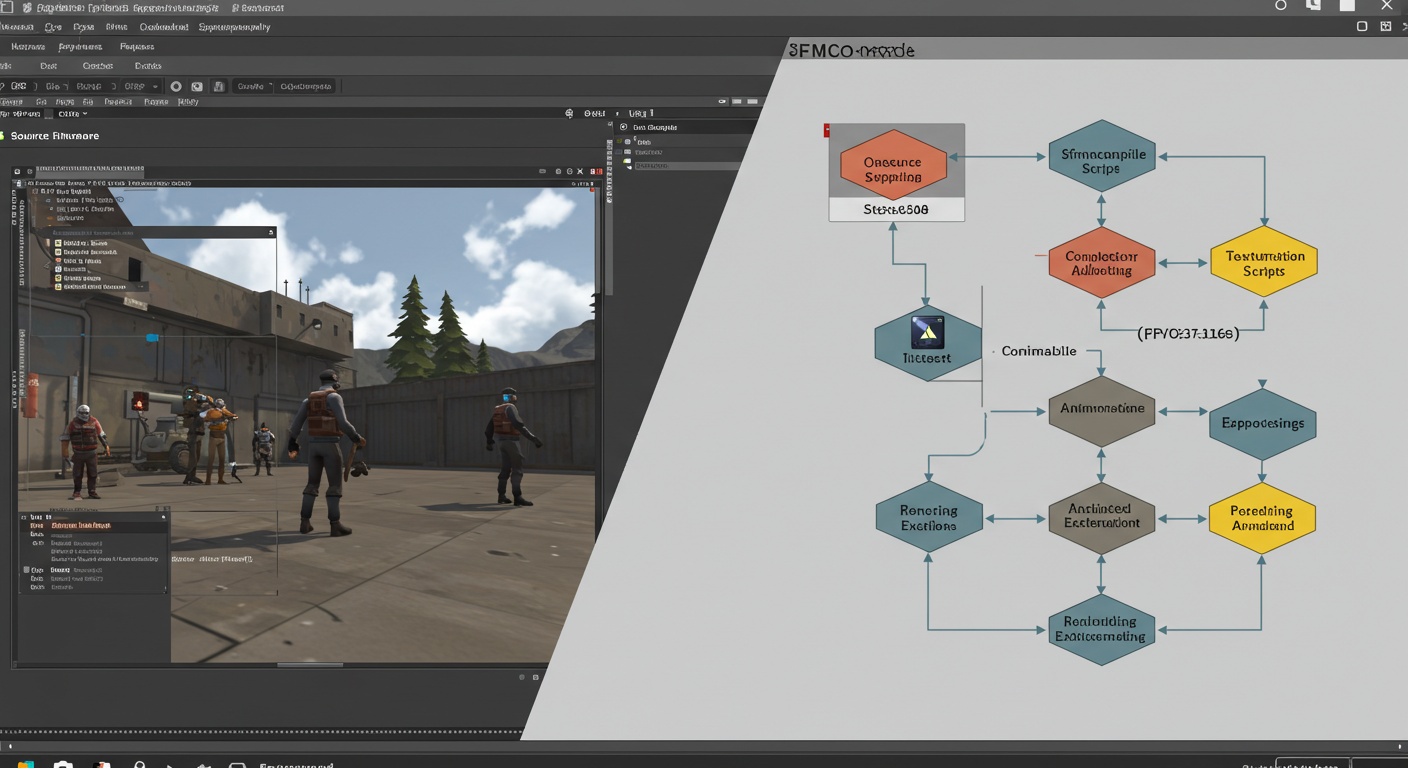1408x768 pixels.
Task: Click the Cavlte toolbar button
Action: point(251,87)
